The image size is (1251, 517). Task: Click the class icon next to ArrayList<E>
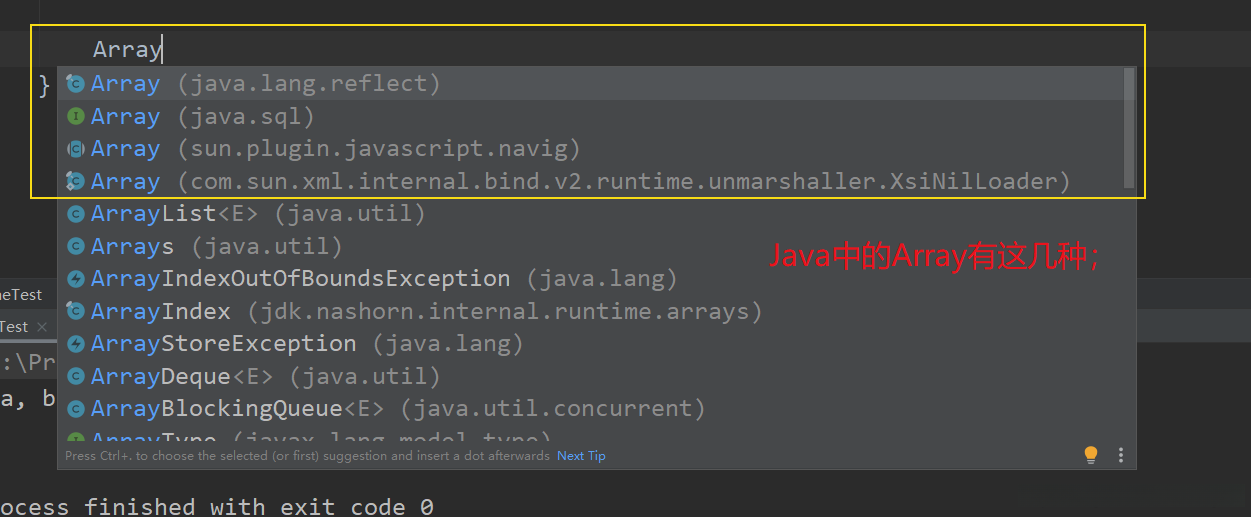(75, 214)
